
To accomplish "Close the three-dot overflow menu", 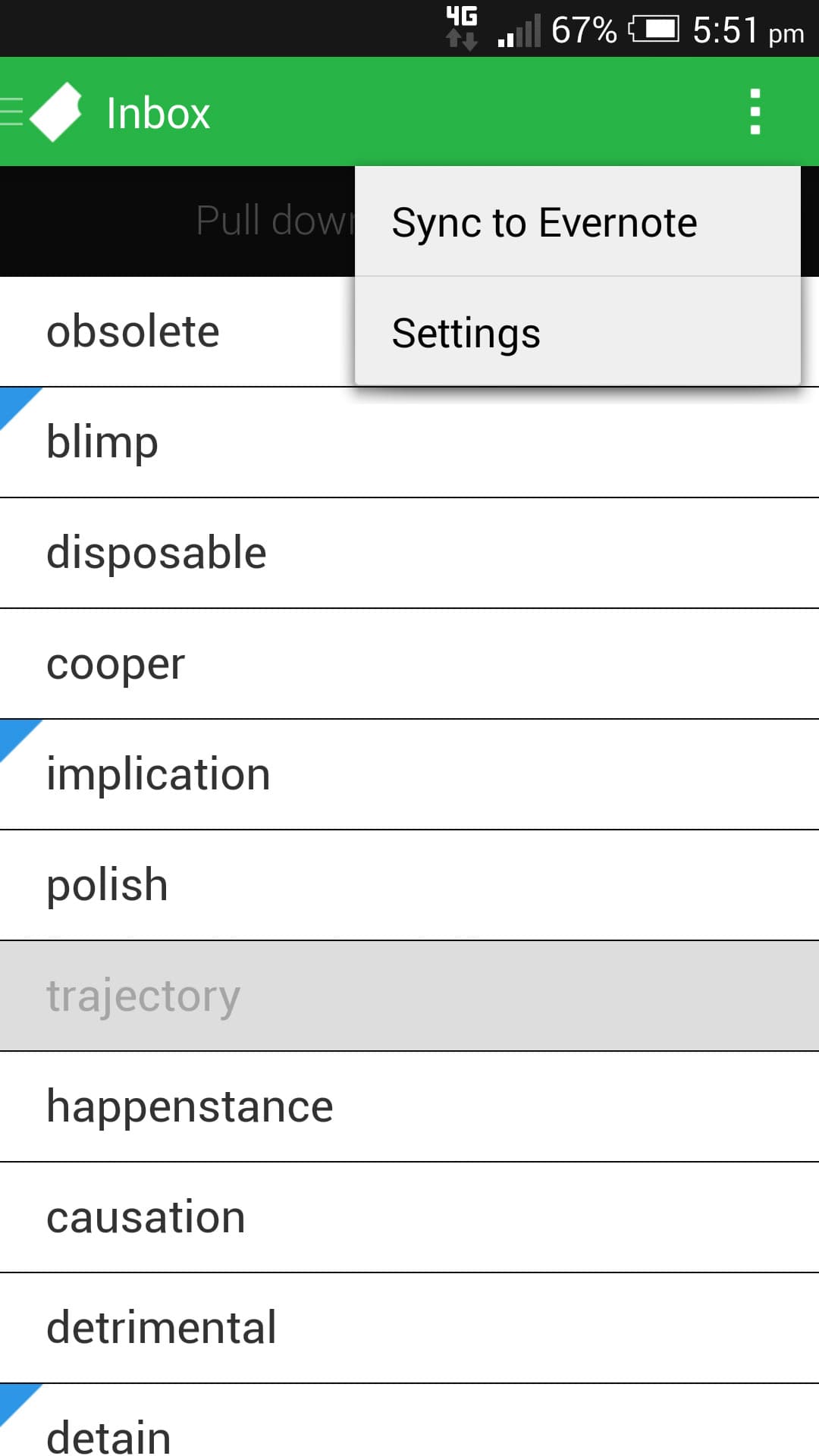I will tap(755, 112).
